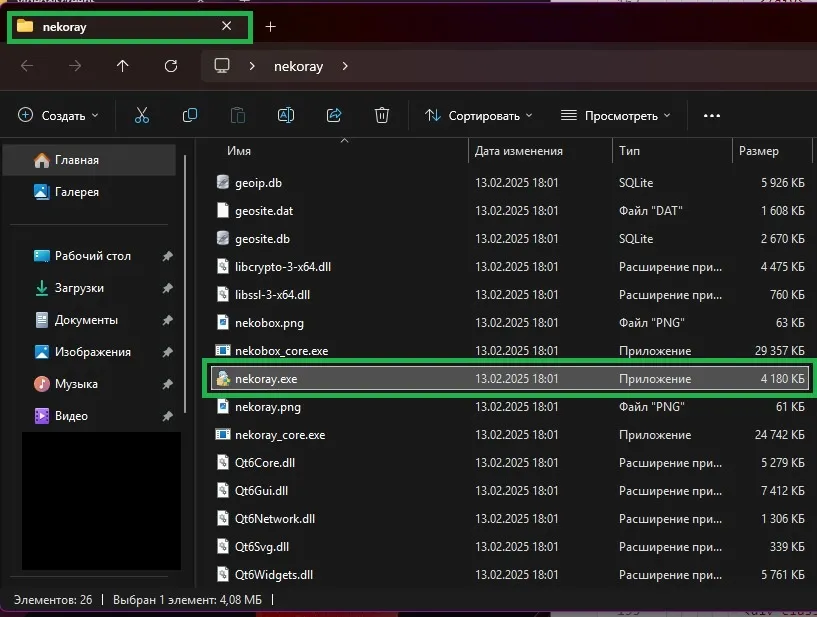Image resolution: width=817 pixels, height=617 pixels.
Task: Click the 29 357 КБ size cell
Action: (x=779, y=351)
